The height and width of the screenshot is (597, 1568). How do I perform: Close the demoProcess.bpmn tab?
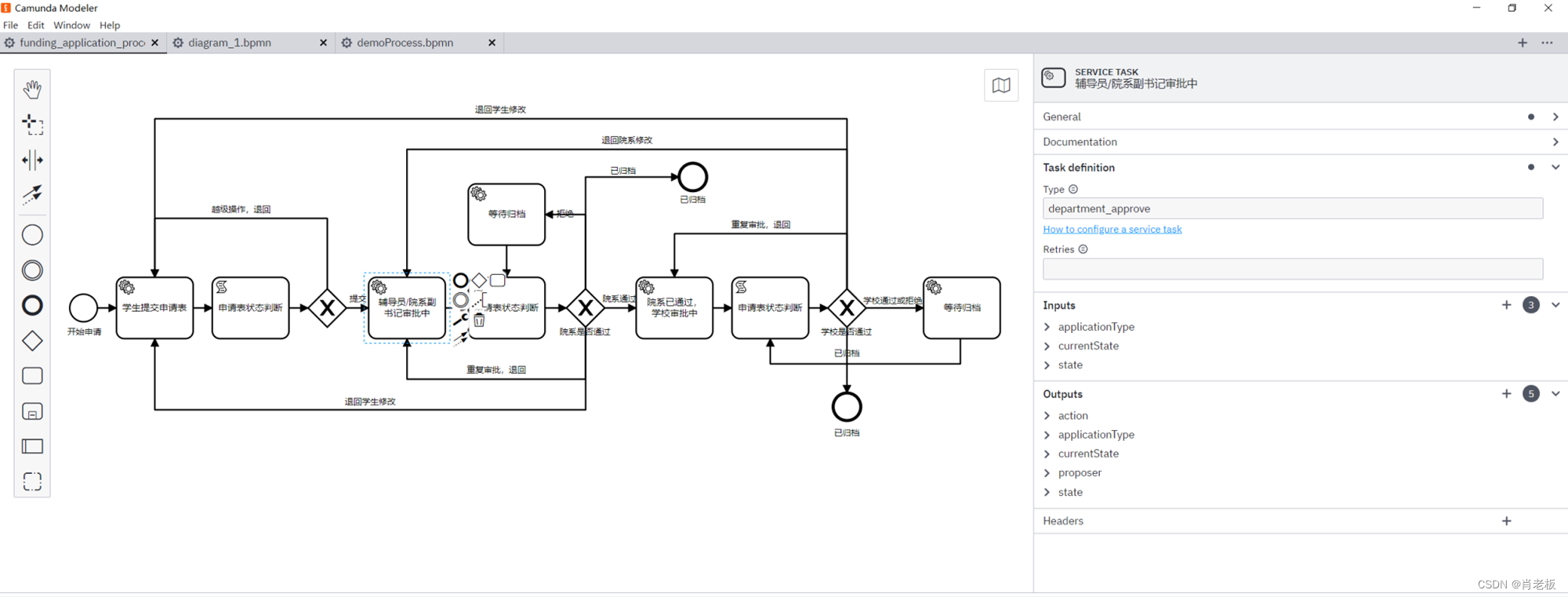(x=492, y=43)
